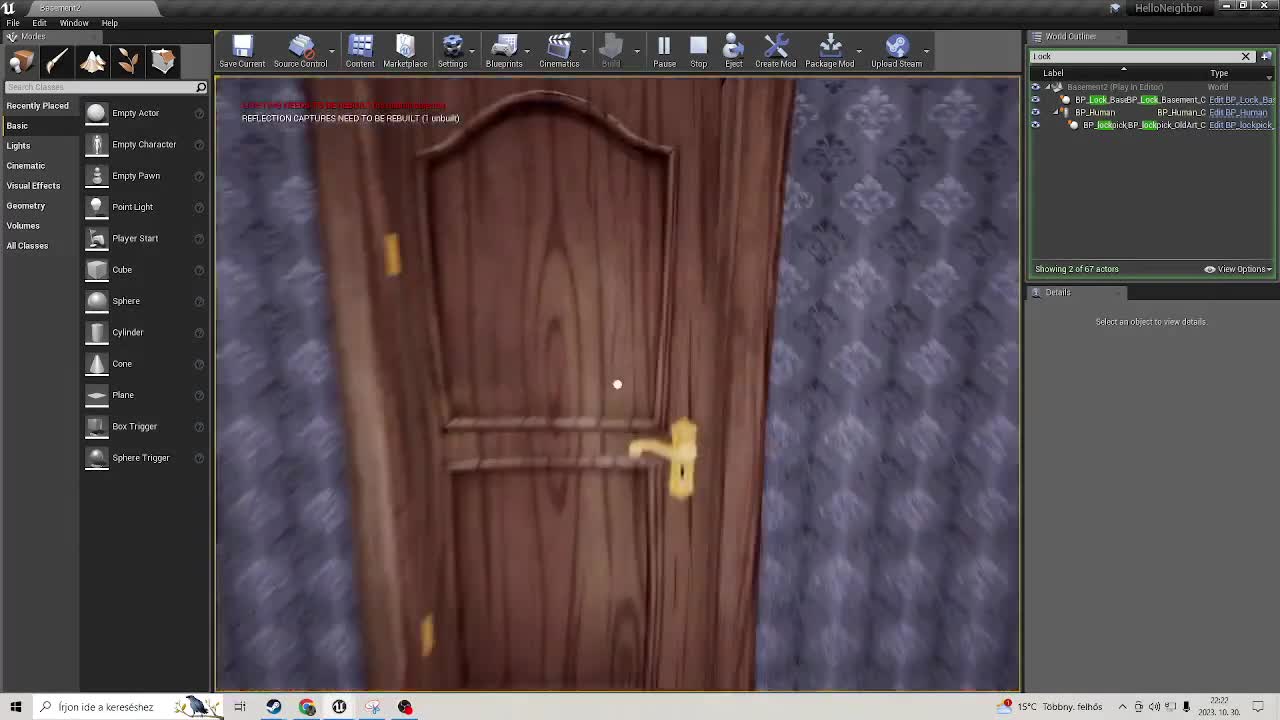The image size is (1280, 720).
Task: Click the Create Mod button
Action: tap(775, 51)
